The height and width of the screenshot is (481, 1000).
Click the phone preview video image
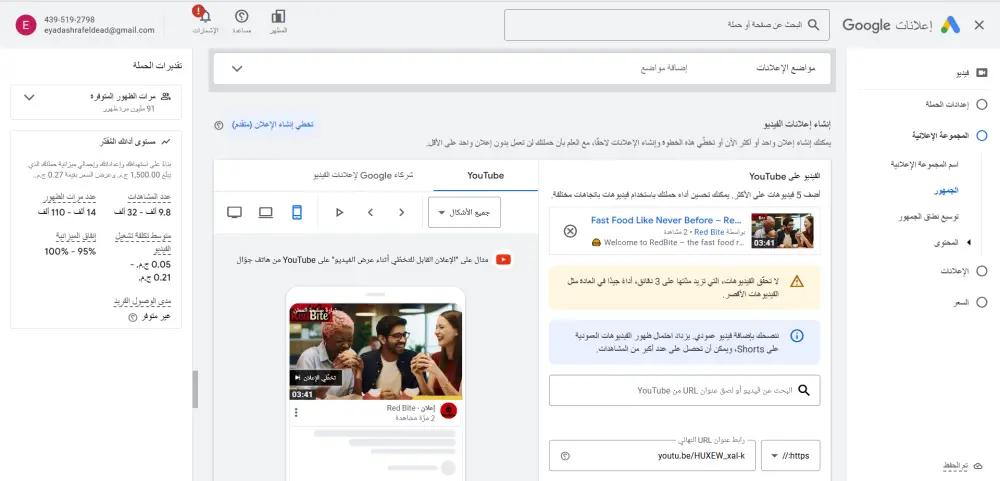click(x=375, y=351)
